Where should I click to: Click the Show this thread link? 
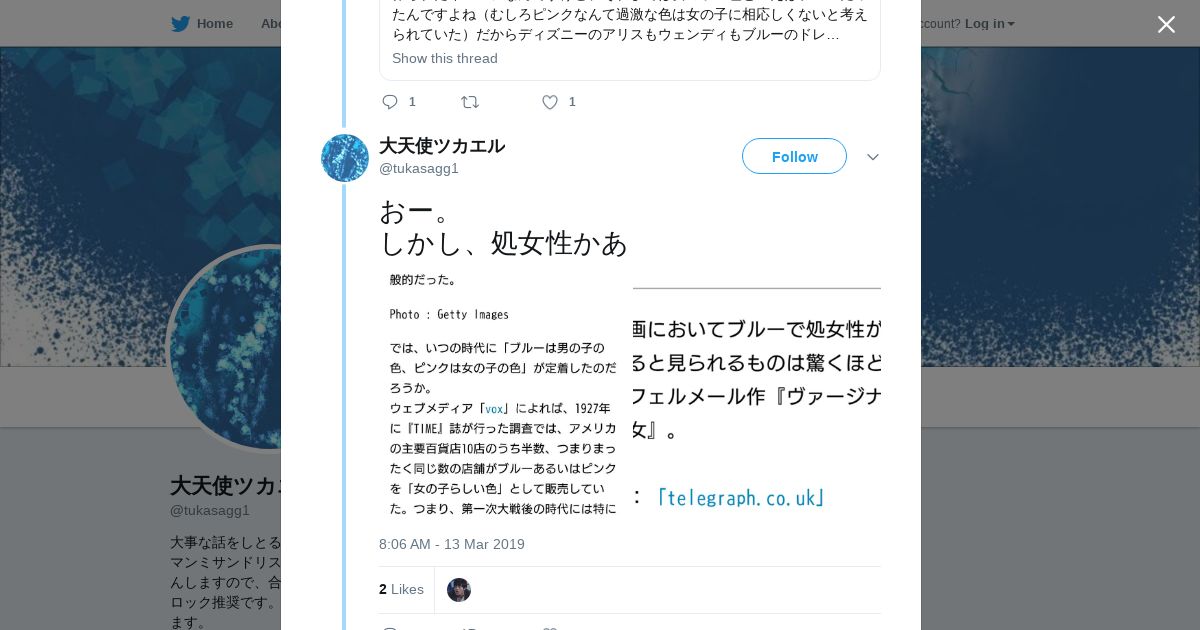point(445,58)
